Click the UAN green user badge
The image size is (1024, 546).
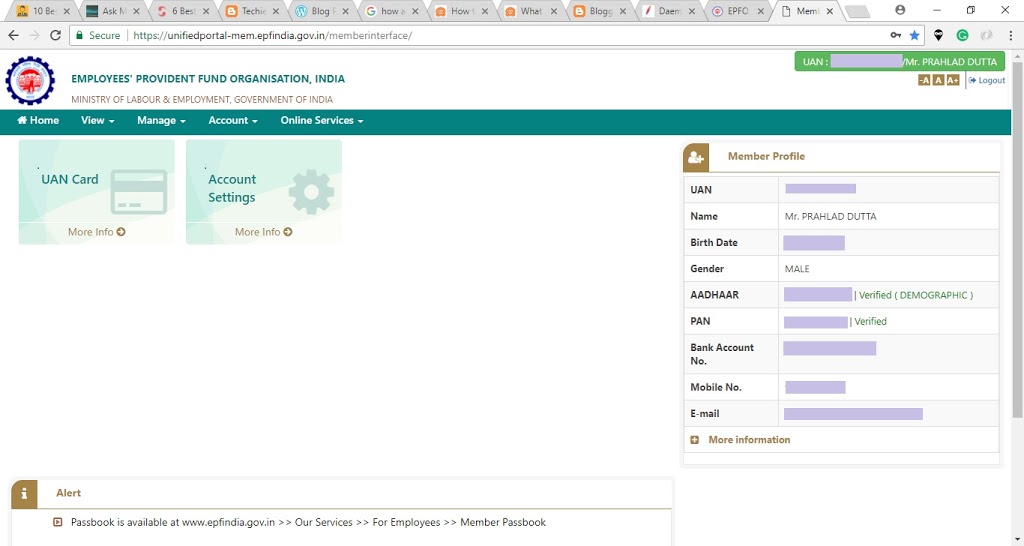click(x=899, y=61)
